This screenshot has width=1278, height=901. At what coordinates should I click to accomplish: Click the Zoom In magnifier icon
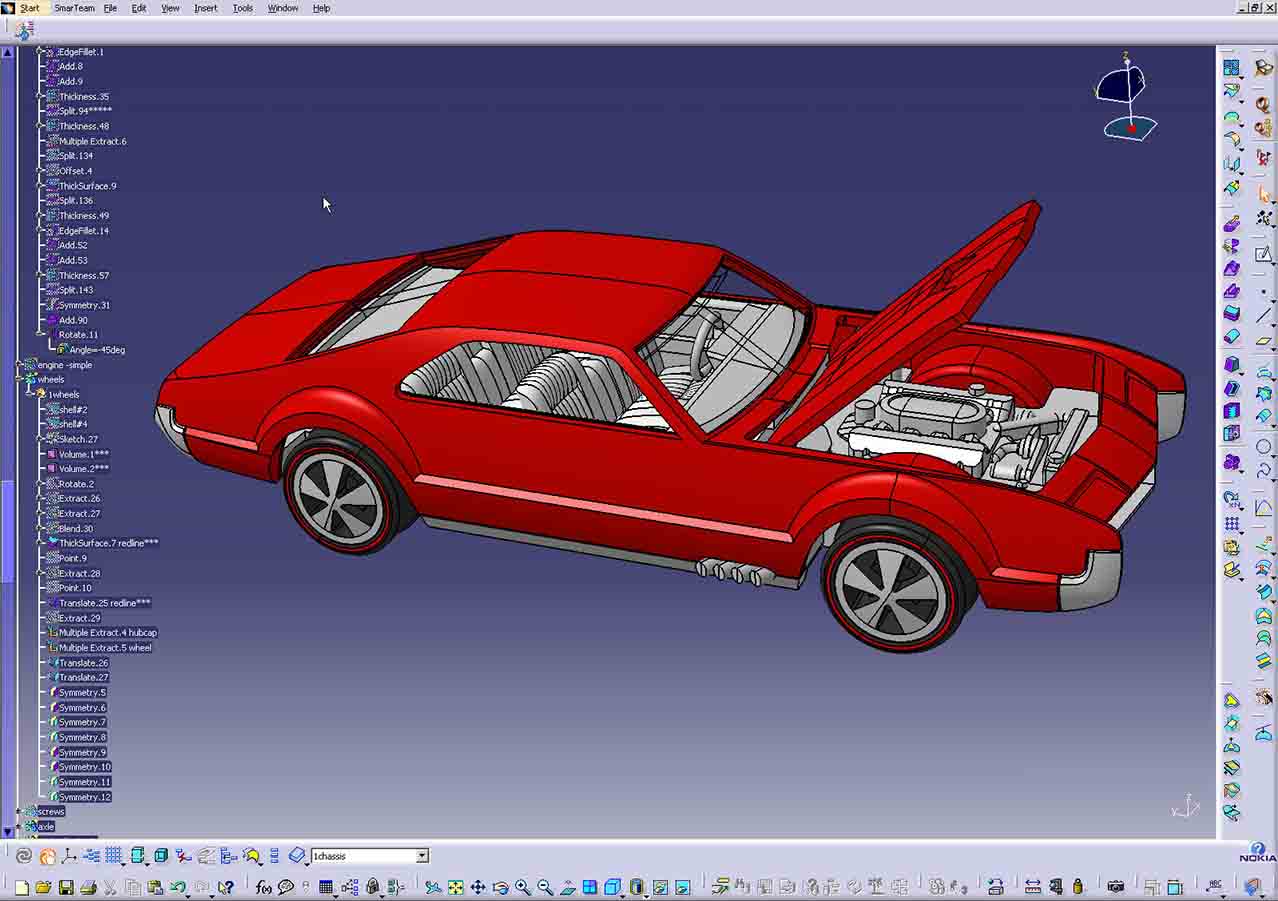[x=523, y=887]
